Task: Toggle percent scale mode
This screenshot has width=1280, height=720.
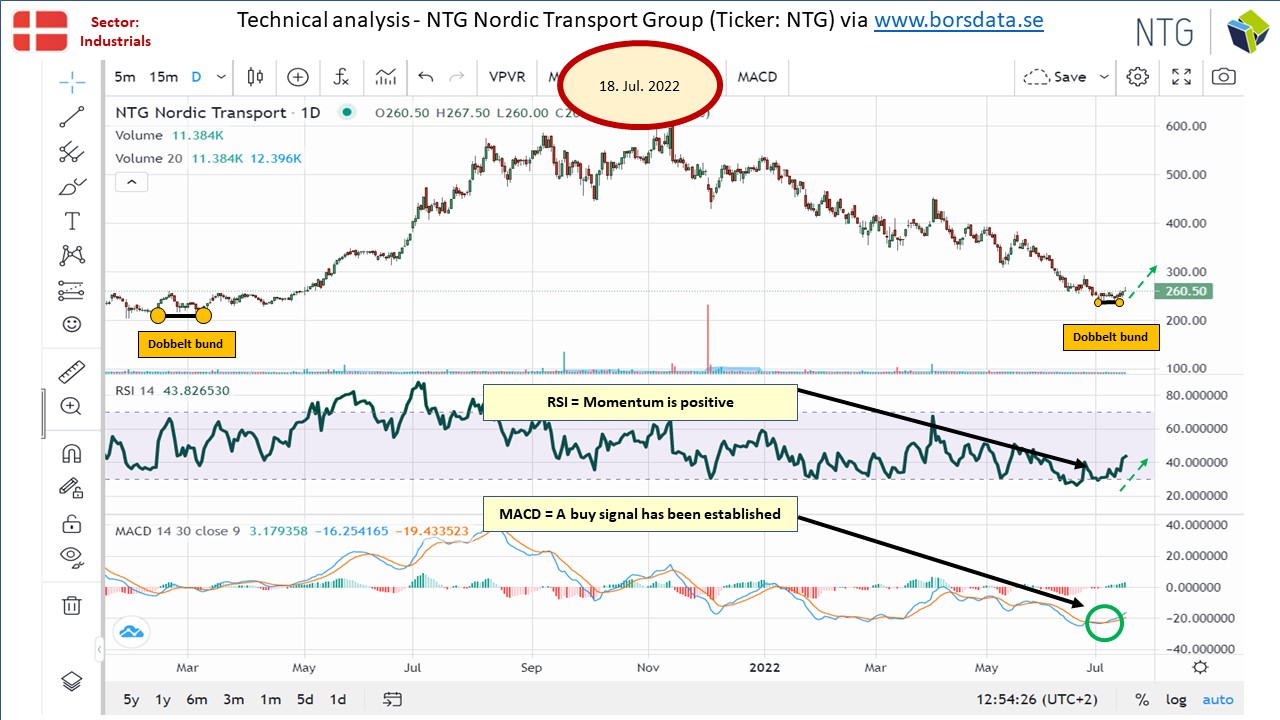Action: [1142, 700]
